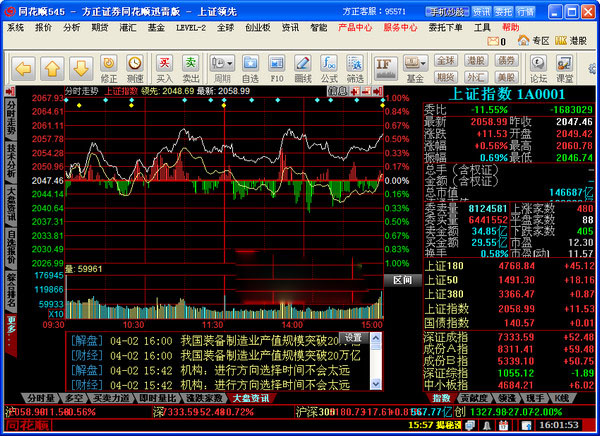600x436 pixels.
Task: Switch to the 多空 tab
Action: click(x=74, y=398)
